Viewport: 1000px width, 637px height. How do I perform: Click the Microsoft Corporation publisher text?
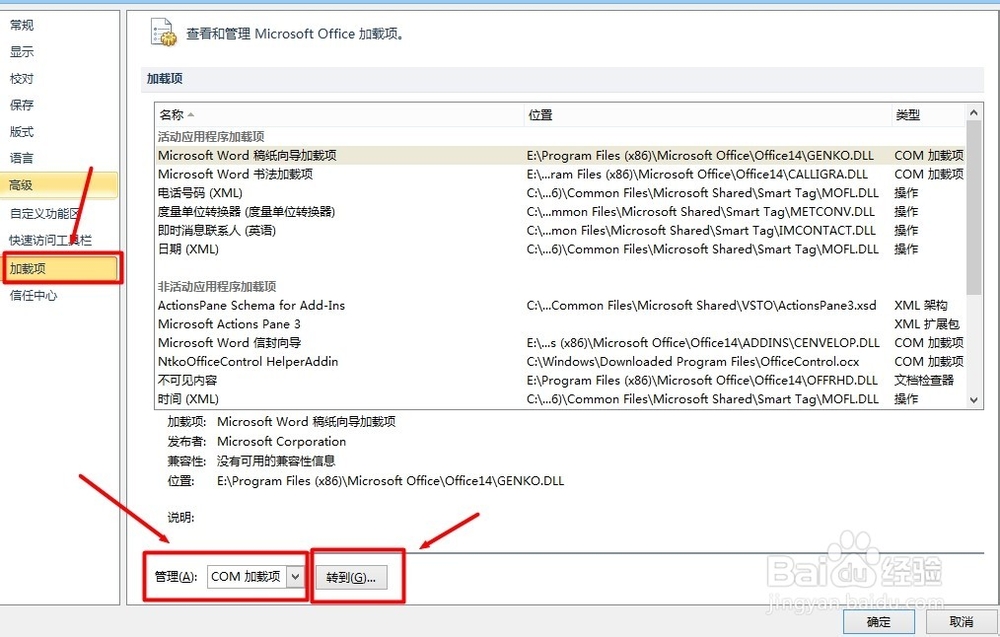(x=281, y=441)
